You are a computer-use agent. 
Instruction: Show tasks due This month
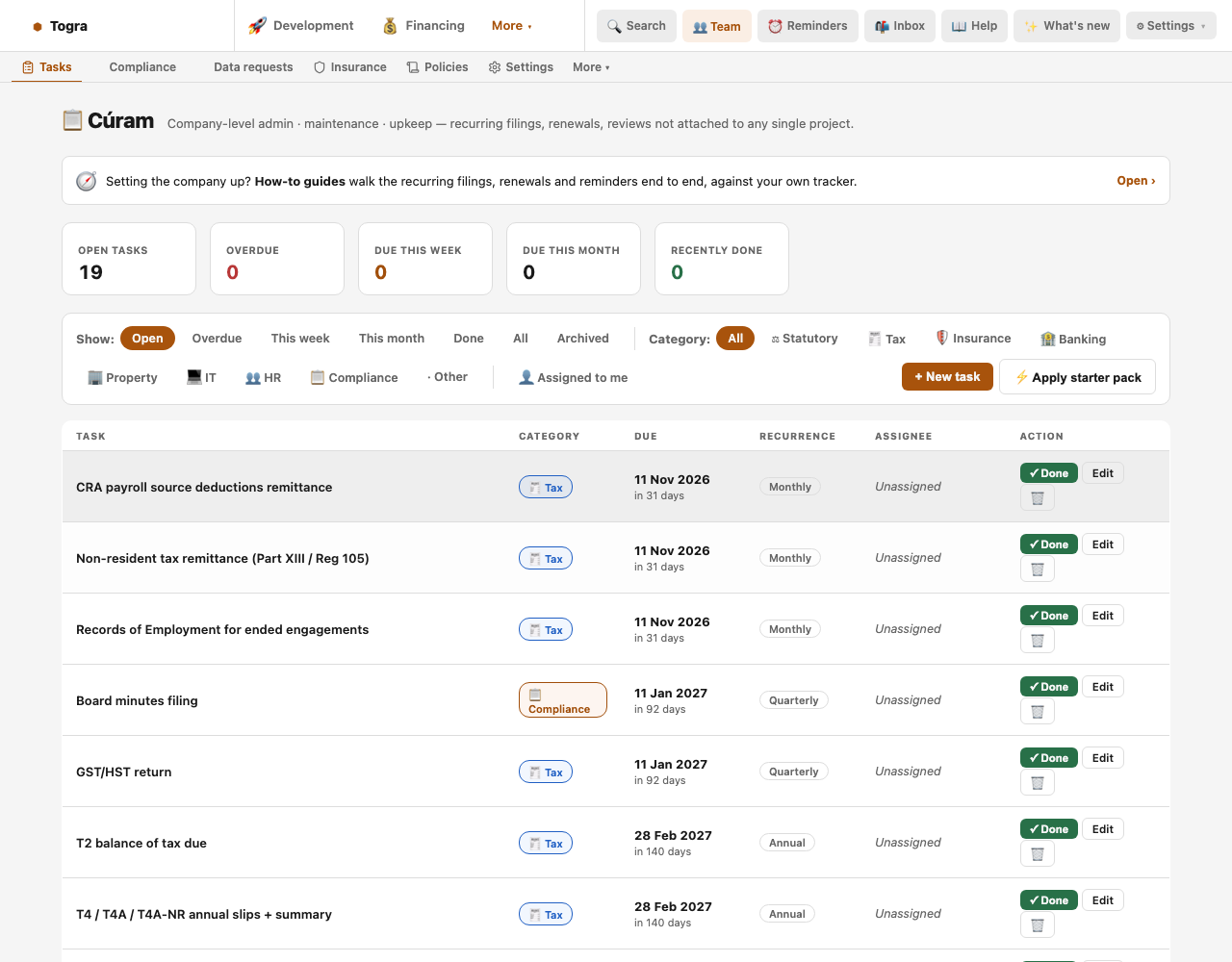point(392,339)
